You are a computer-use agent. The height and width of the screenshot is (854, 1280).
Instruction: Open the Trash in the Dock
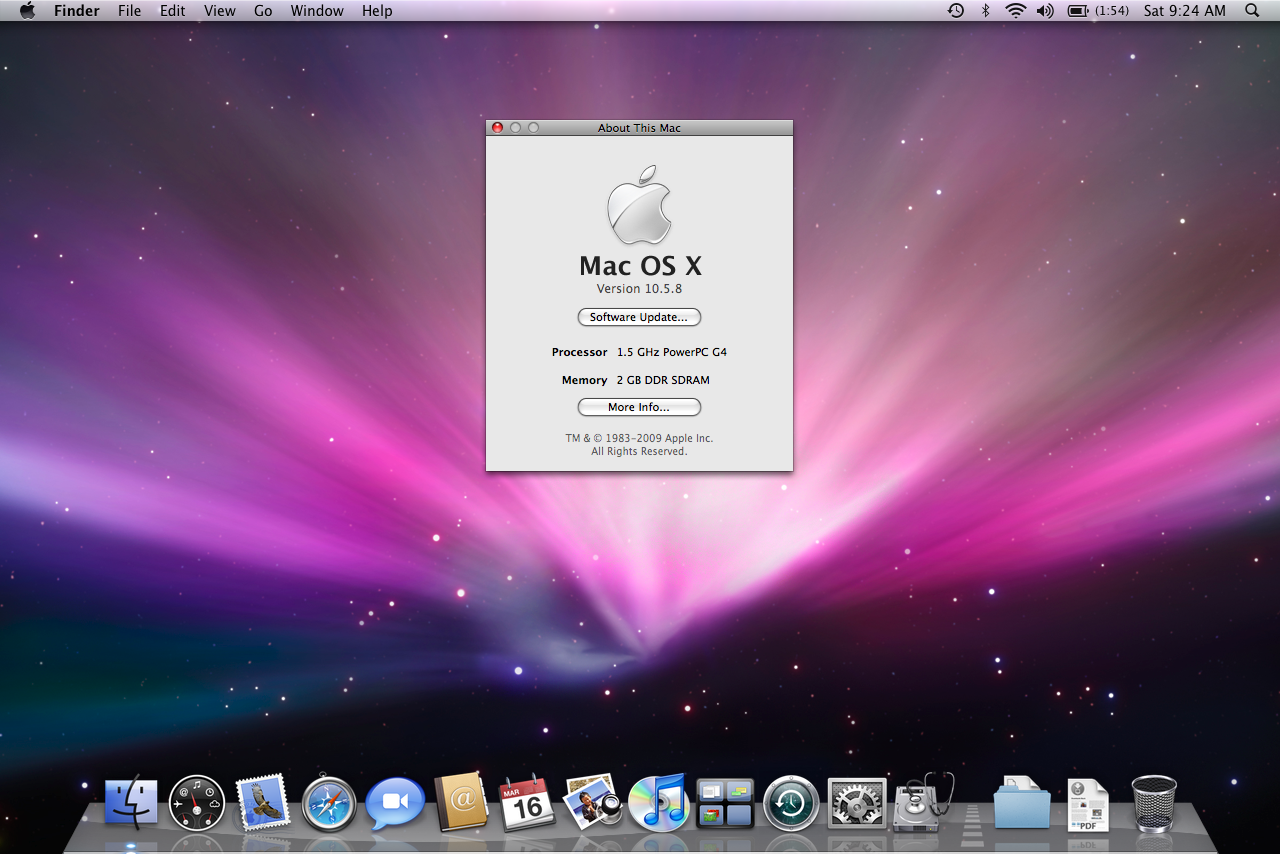(x=1154, y=803)
